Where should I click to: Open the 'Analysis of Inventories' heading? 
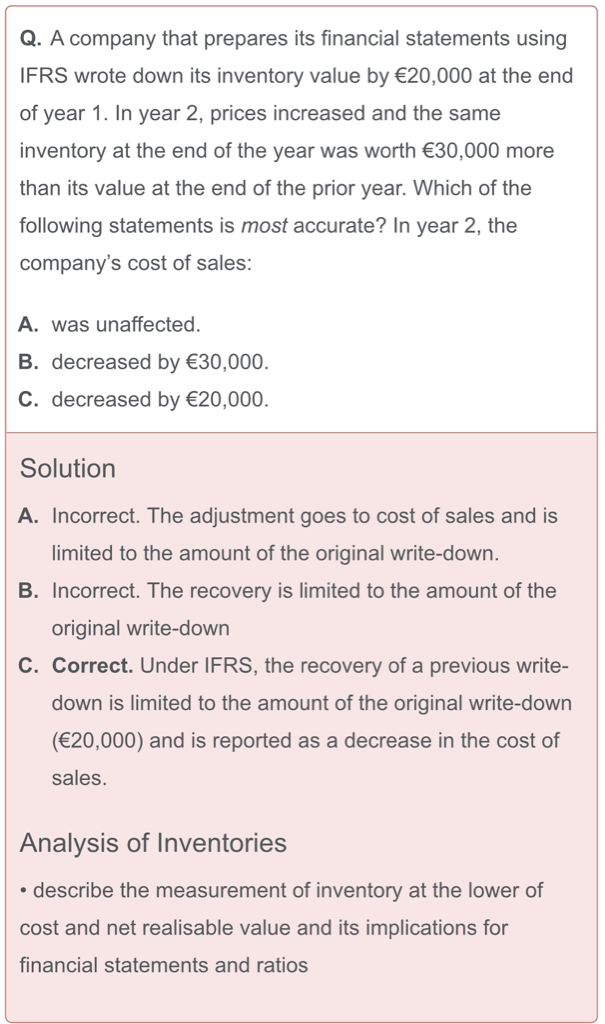[153, 843]
